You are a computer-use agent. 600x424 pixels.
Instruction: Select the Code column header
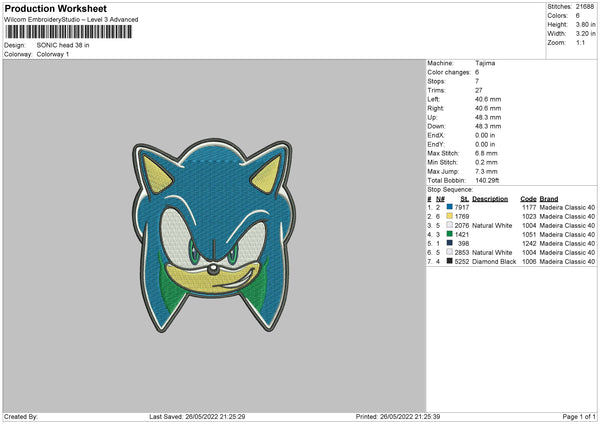(528, 198)
